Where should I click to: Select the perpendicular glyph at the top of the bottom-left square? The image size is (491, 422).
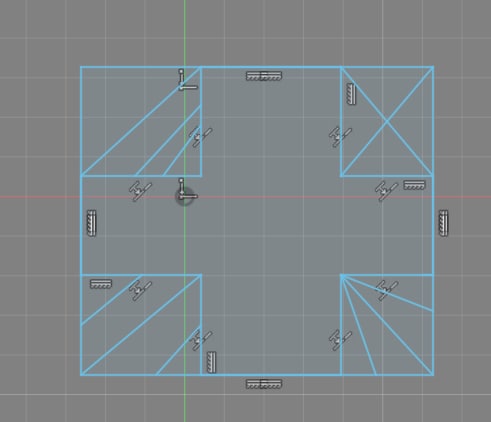click(140, 291)
